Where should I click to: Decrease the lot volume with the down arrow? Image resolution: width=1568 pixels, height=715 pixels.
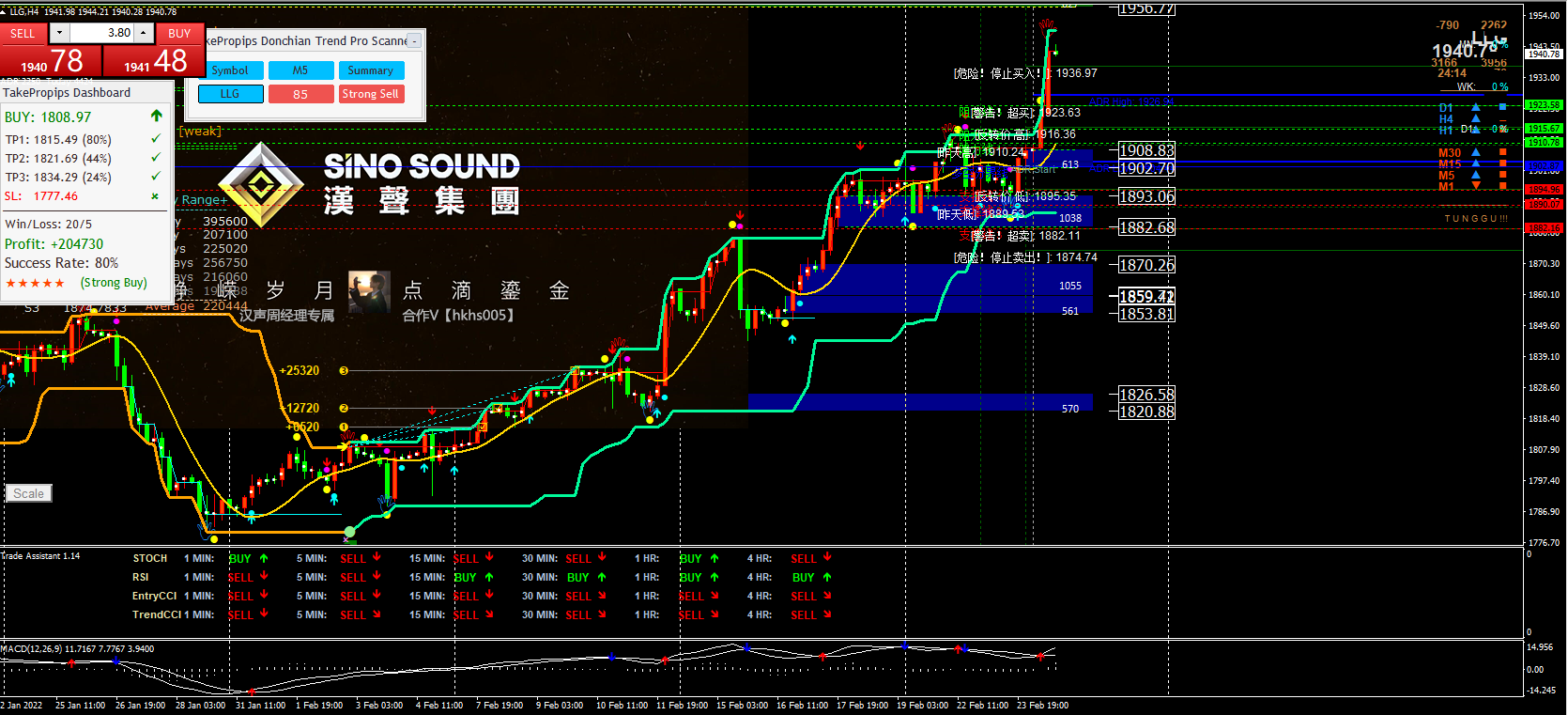tap(59, 33)
